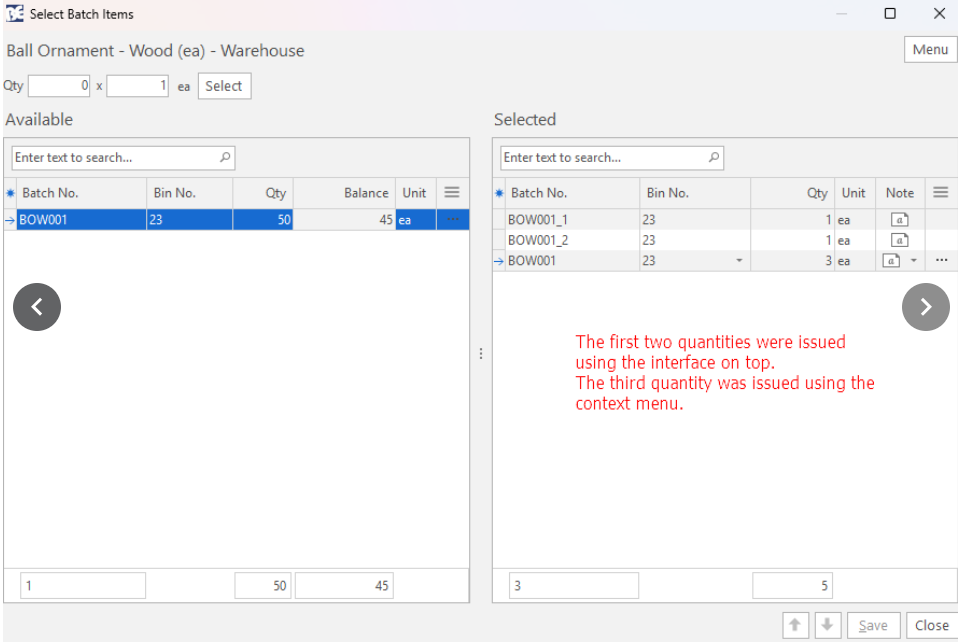Click search magnifier in Selected panel
The width and height of the screenshot is (958, 642).
714,158
